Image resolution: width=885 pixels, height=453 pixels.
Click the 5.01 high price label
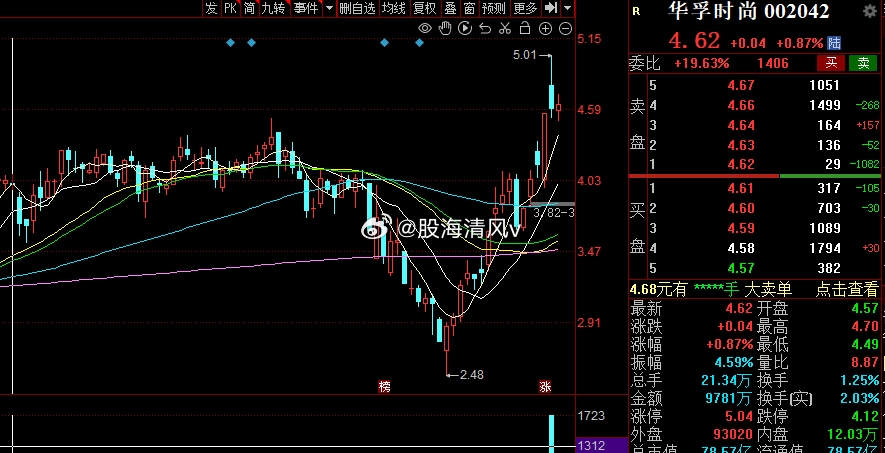pyautogui.click(x=524, y=55)
